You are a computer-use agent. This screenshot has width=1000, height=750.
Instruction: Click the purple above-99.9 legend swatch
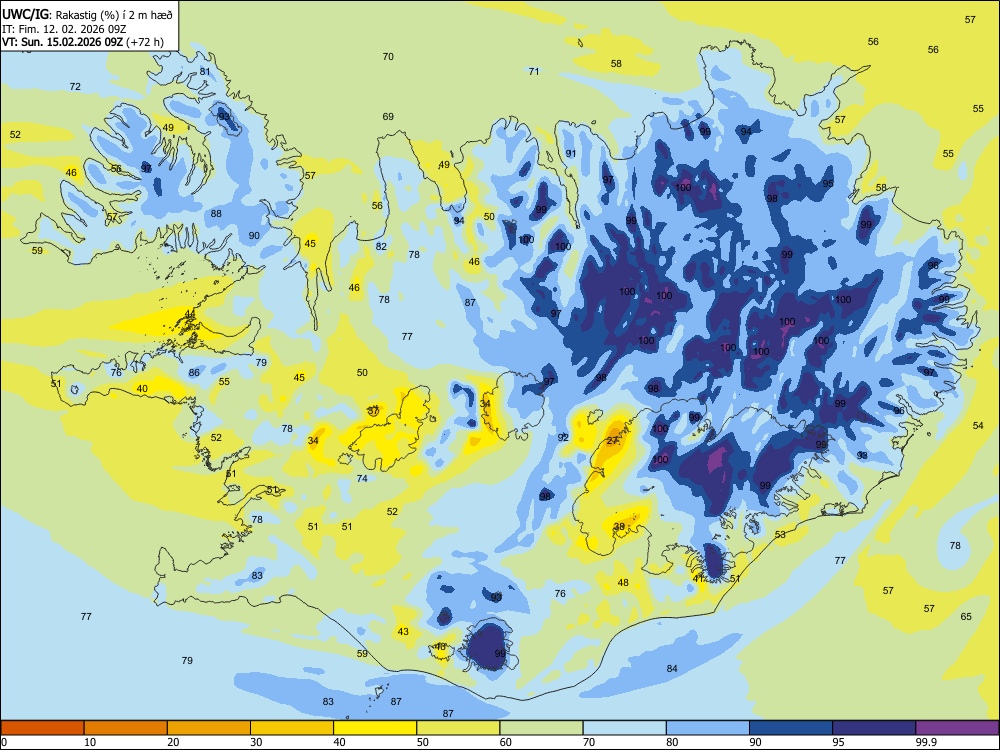pyautogui.click(x=957, y=728)
